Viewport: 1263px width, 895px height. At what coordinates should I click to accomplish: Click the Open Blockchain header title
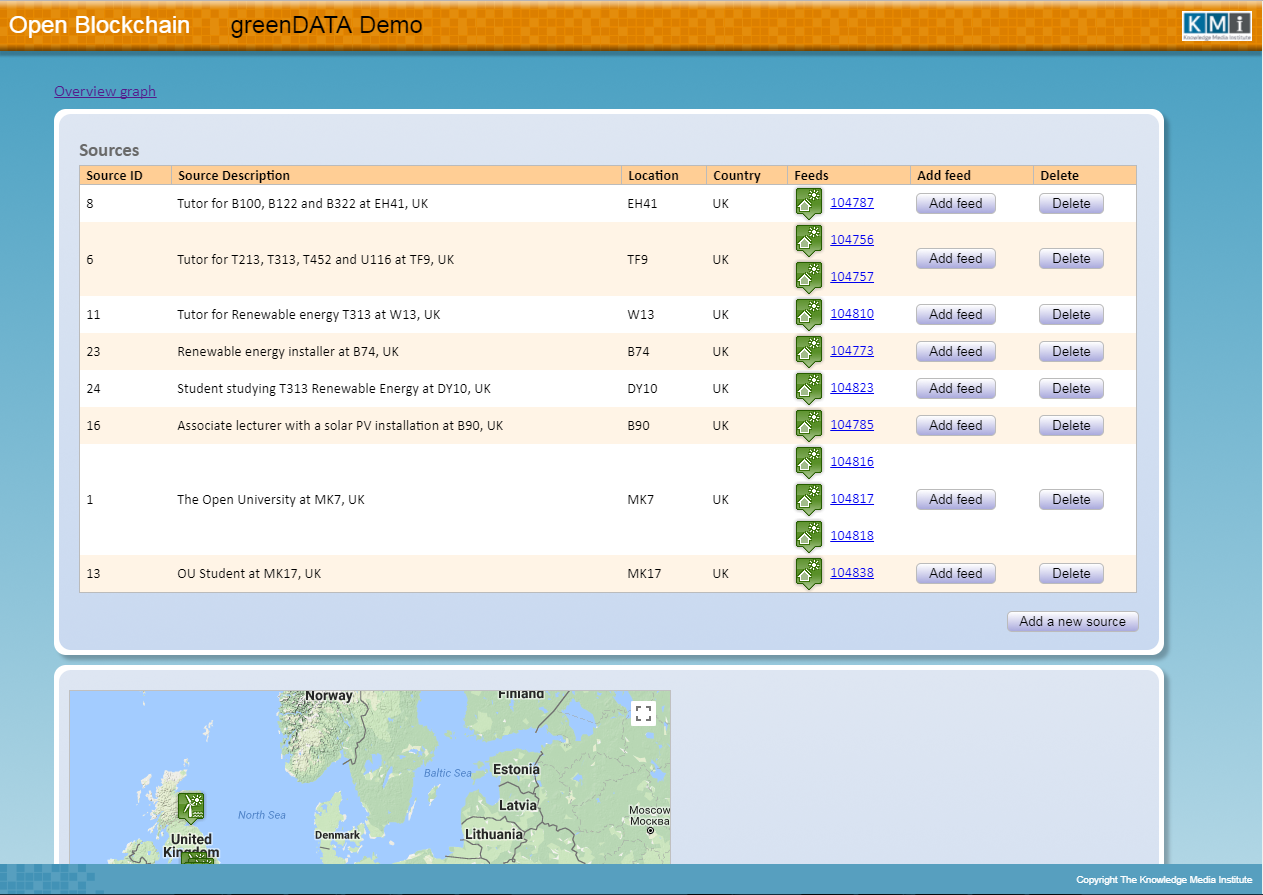pyautogui.click(x=99, y=25)
